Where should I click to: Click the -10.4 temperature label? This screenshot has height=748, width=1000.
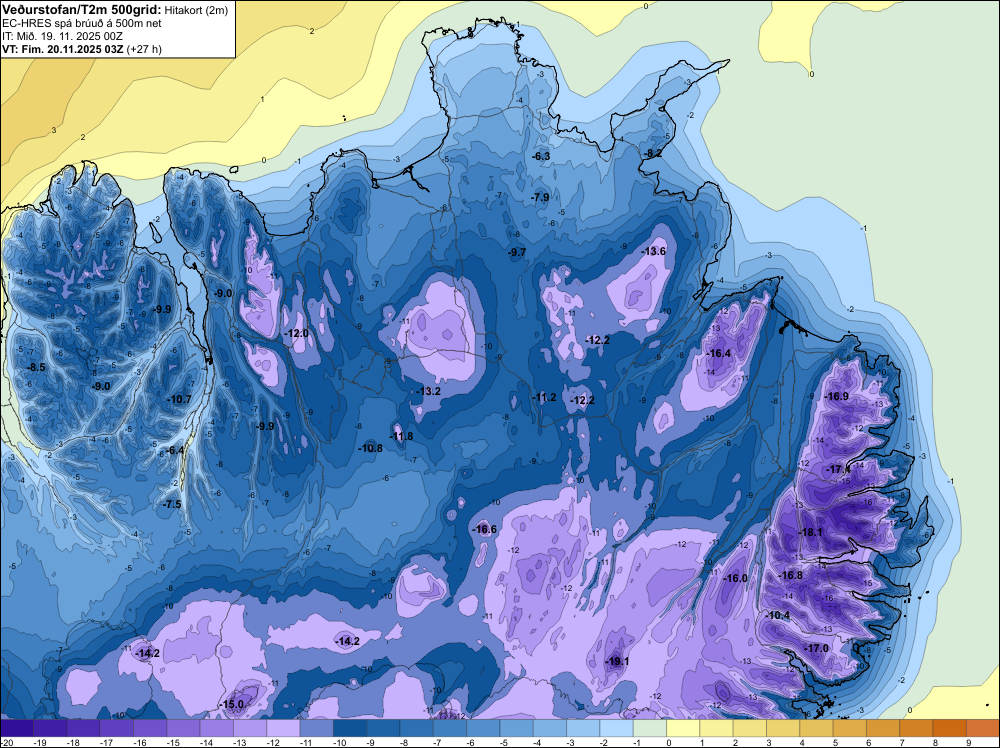777,615
